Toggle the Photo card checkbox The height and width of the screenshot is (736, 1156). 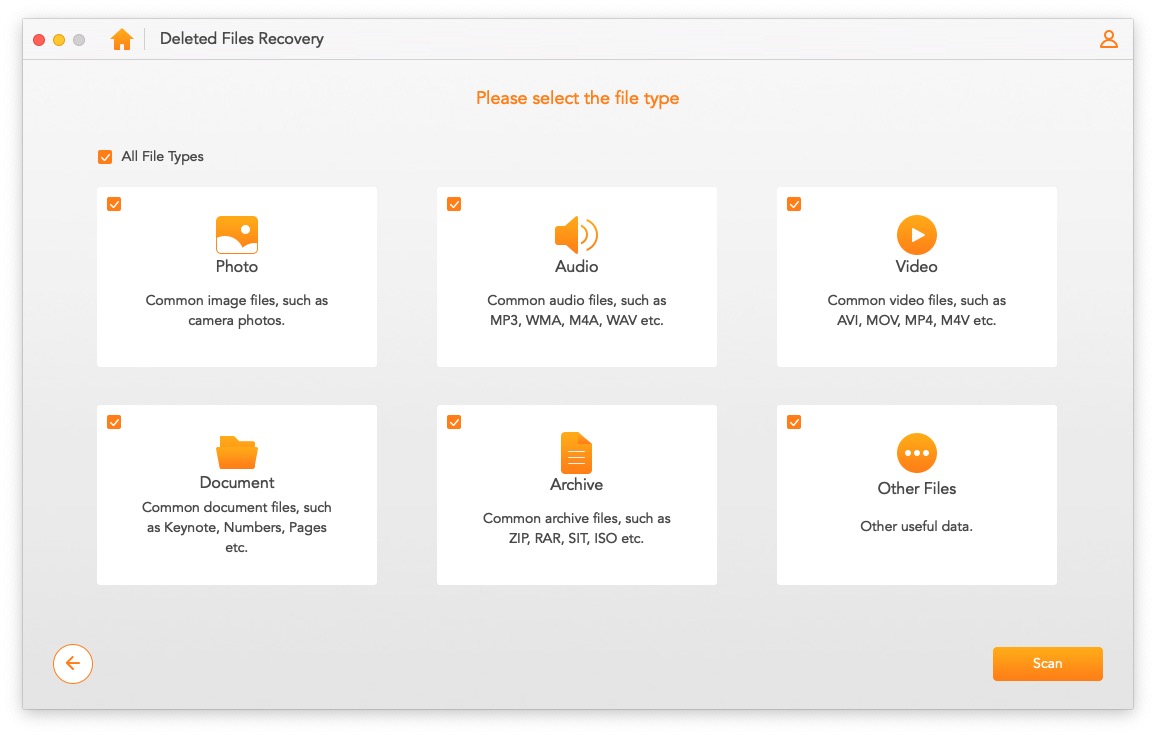pos(114,204)
